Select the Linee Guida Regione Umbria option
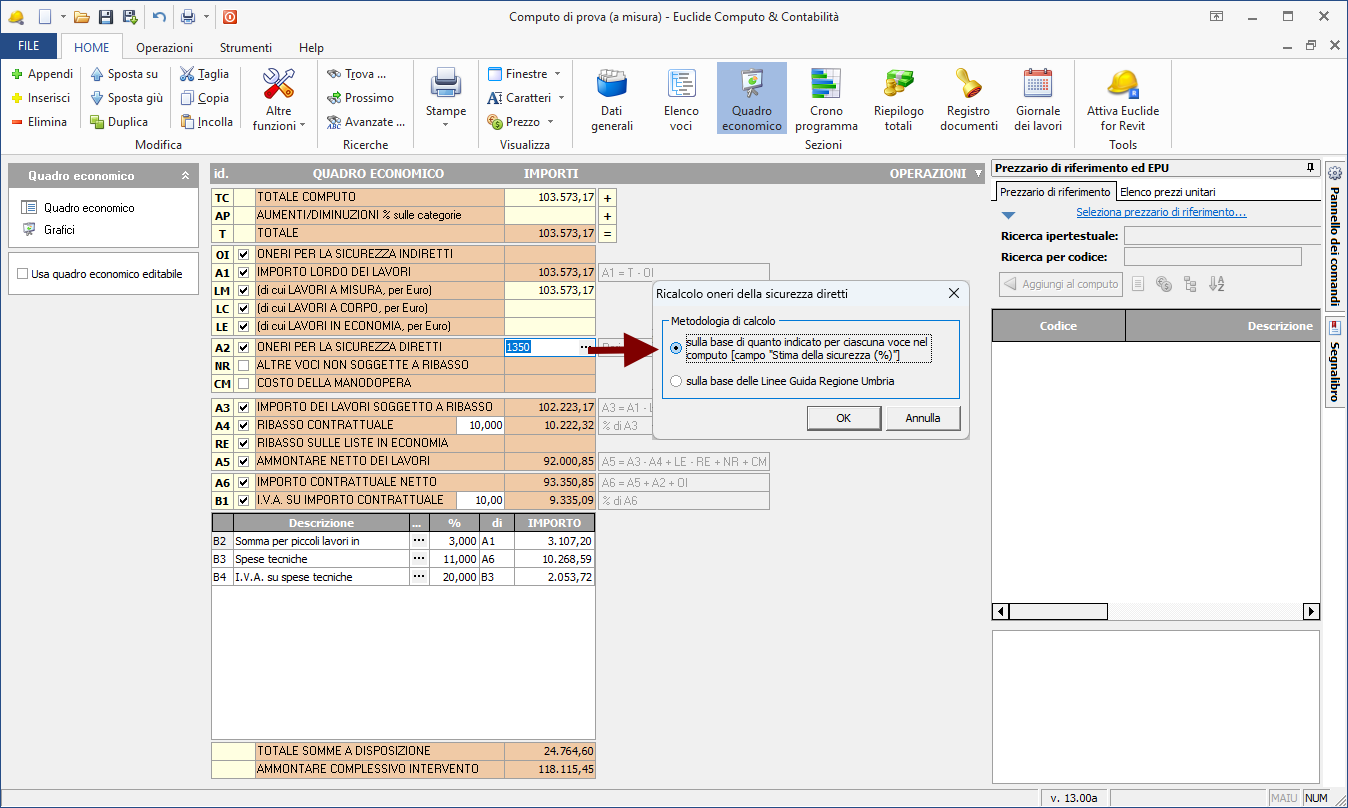 pyautogui.click(x=677, y=381)
